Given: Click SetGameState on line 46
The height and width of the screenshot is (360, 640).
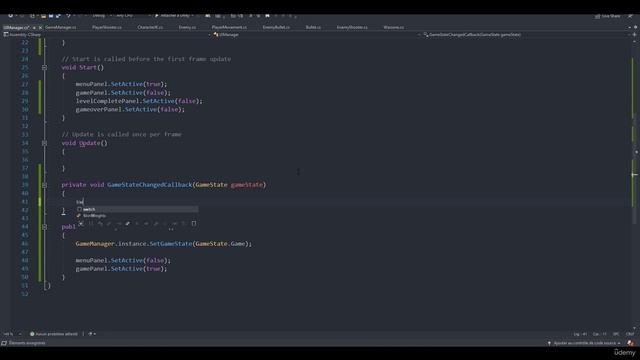Looking at the screenshot, I should pos(171,244).
